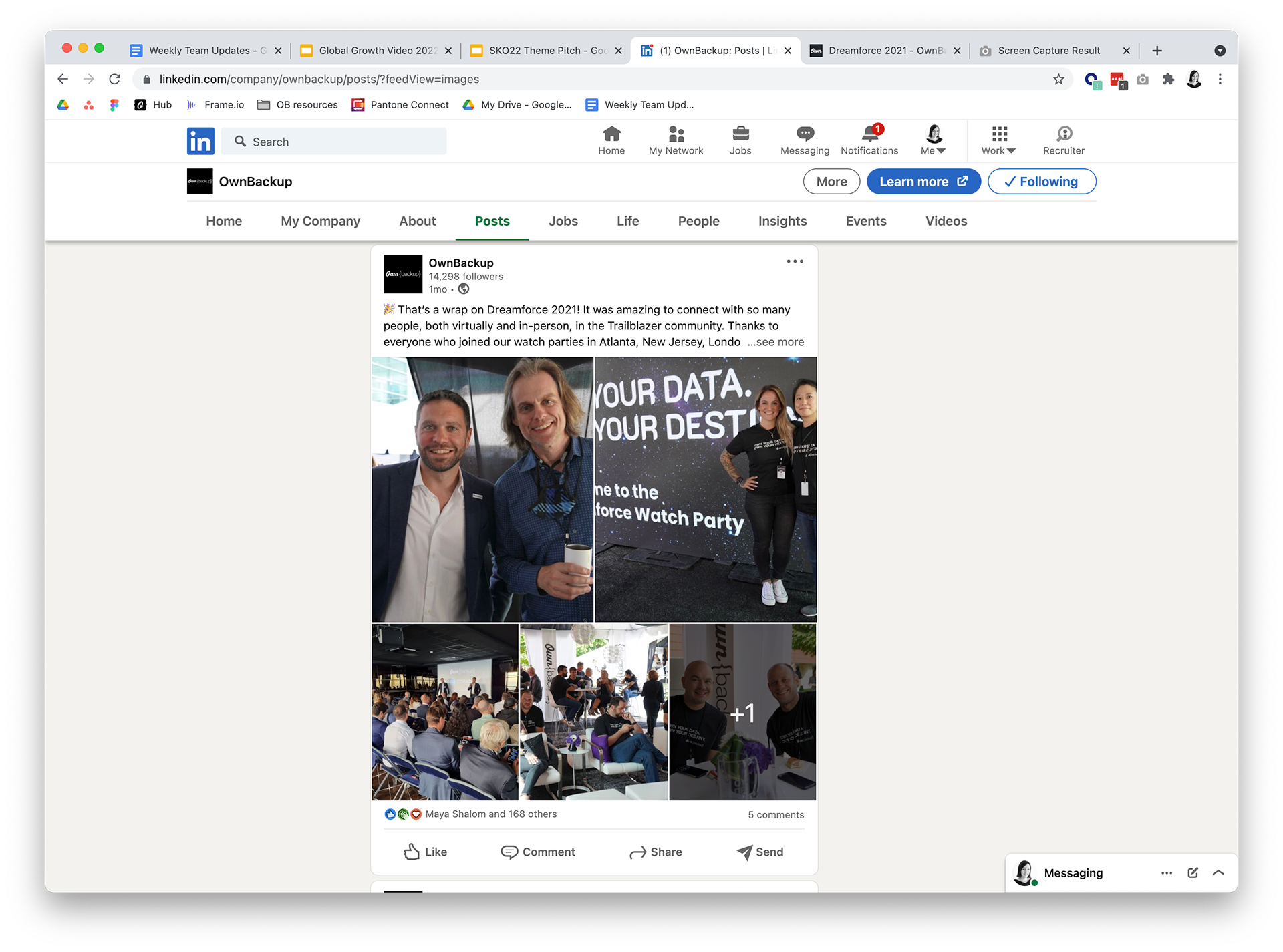The width and height of the screenshot is (1283, 952).
Task: Open the 5 comments link
Action: [776, 814]
